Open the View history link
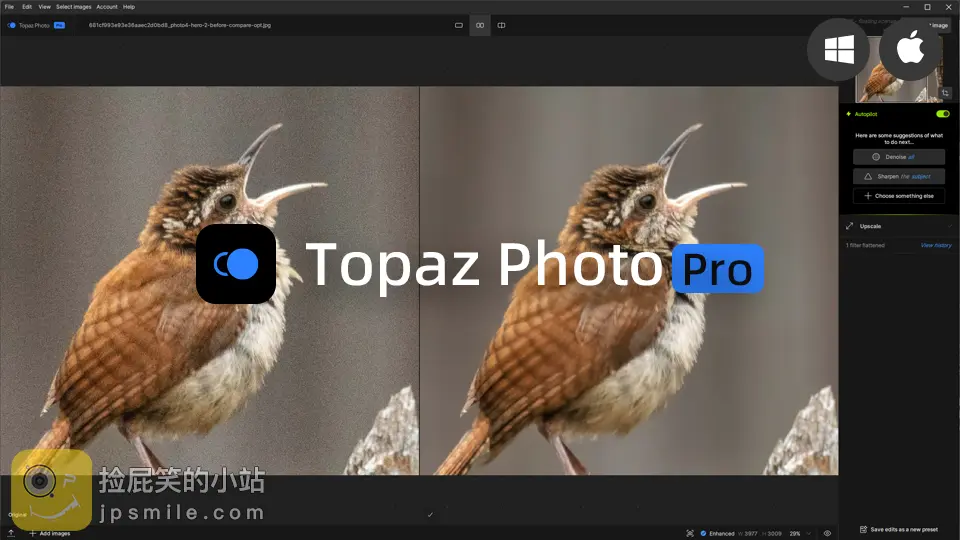 point(935,245)
